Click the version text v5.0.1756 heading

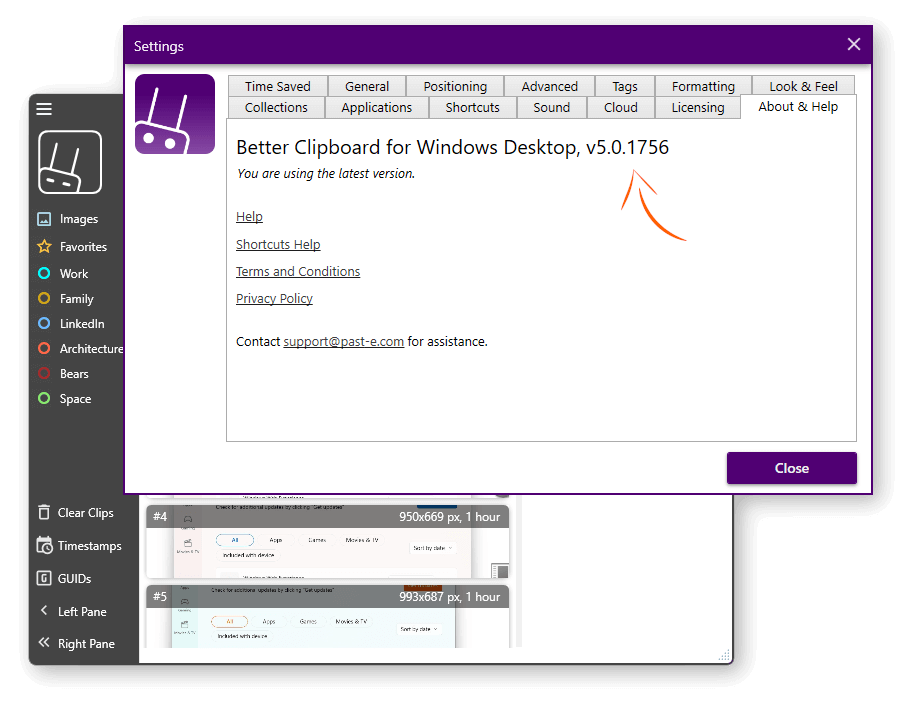pos(627,147)
